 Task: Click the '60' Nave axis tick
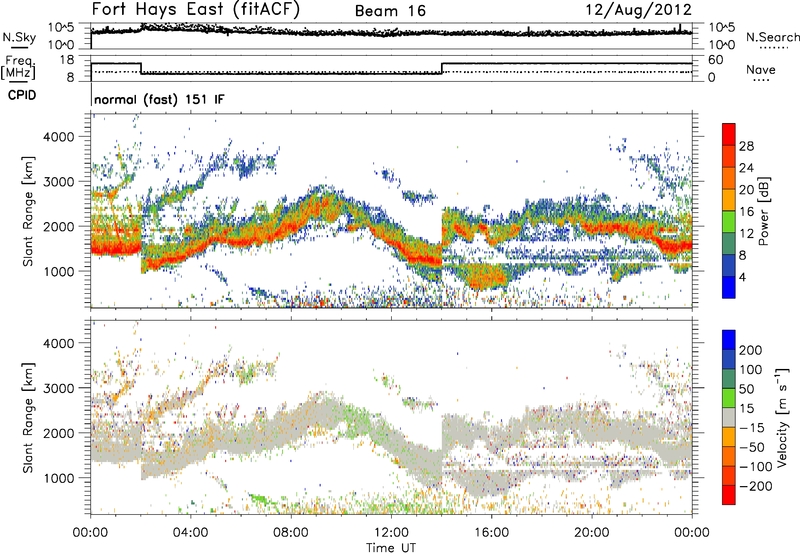coord(716,60)
